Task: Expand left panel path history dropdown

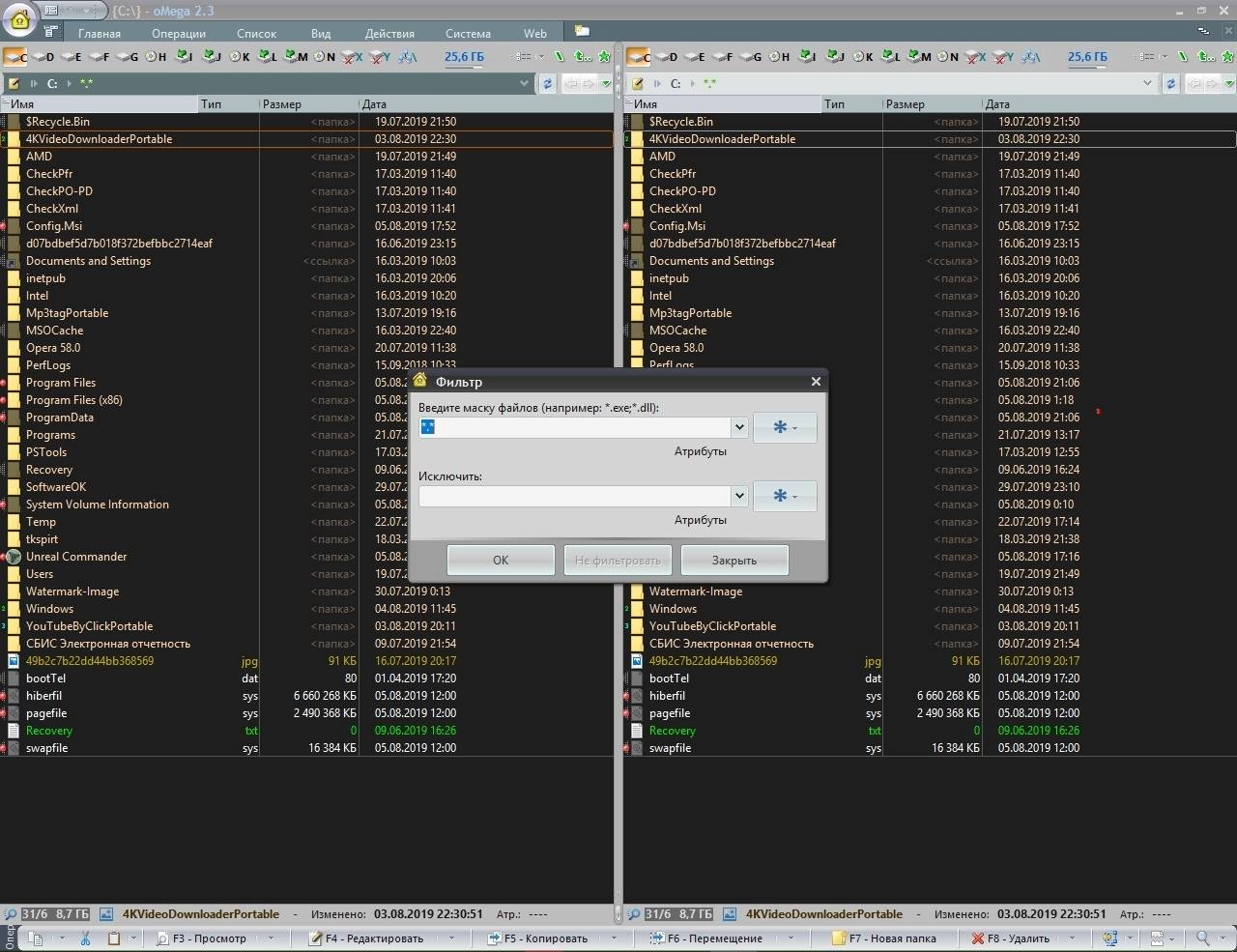Action: pos(525,83)
